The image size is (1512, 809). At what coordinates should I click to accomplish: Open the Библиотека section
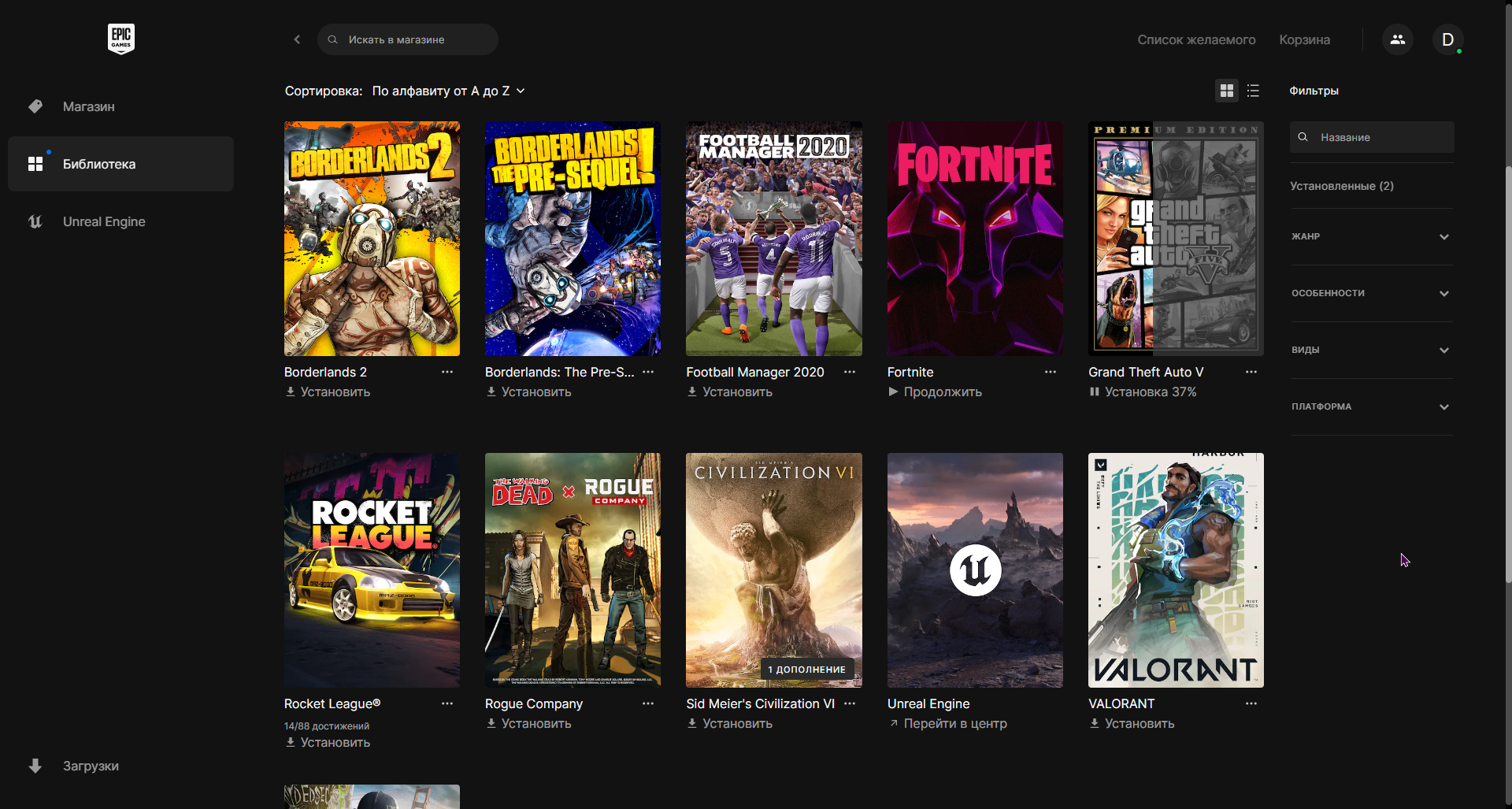tap(120, 164)
